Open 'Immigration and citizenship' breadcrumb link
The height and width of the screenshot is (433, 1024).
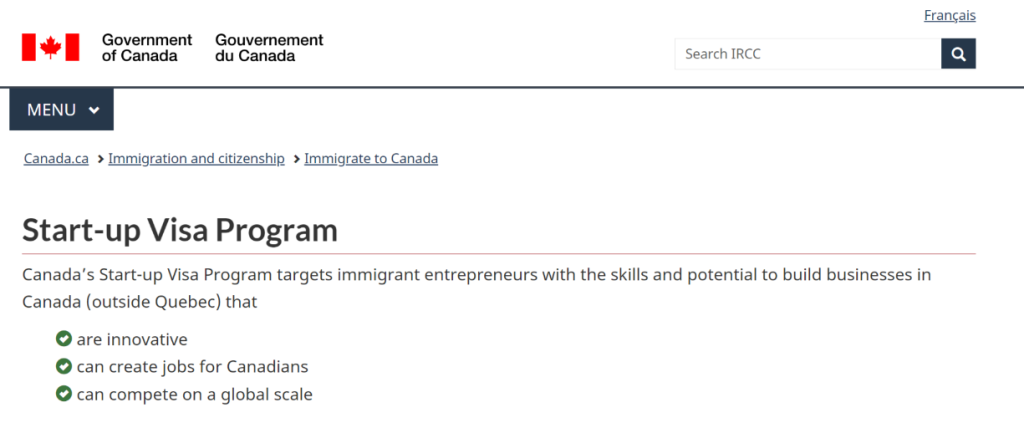197,159
